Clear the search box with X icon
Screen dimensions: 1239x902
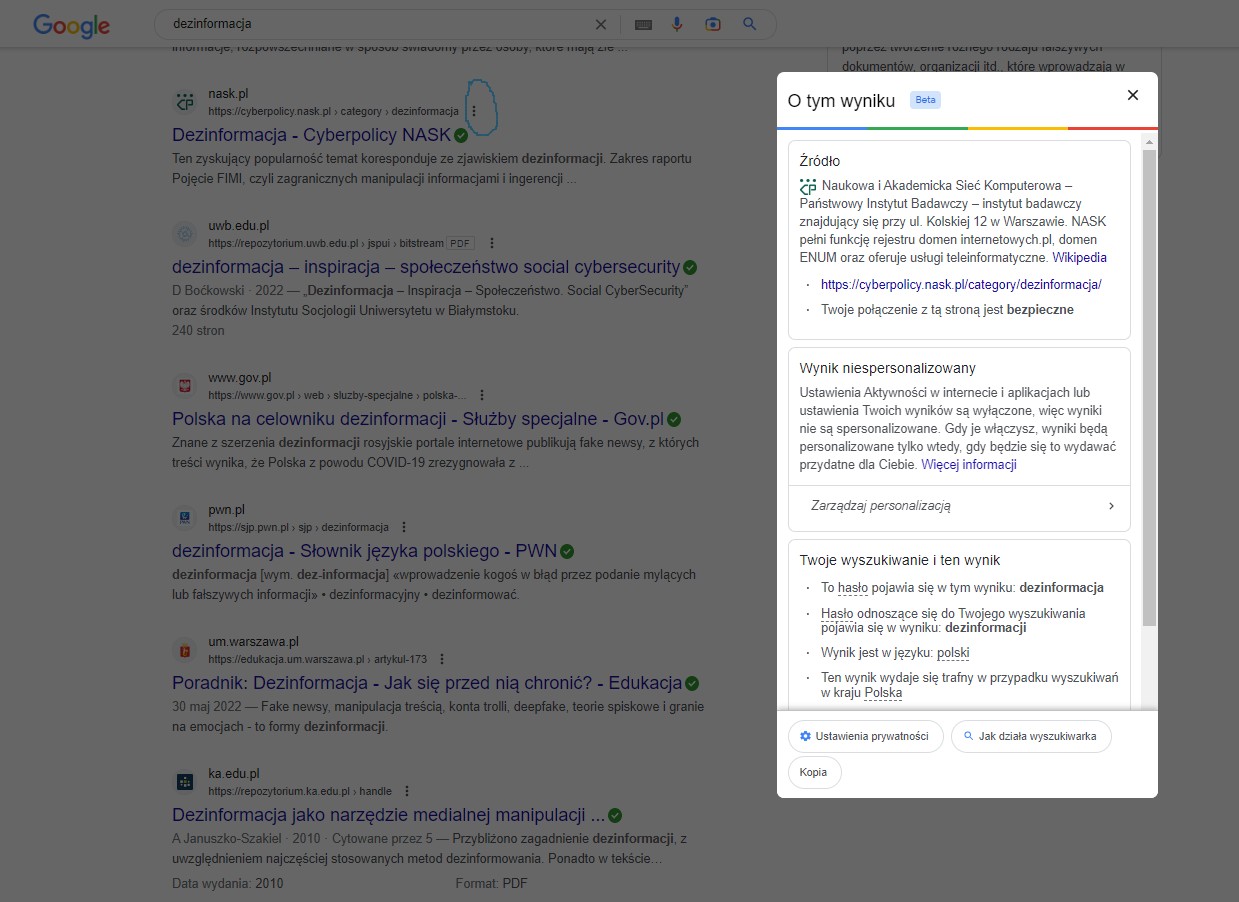pyautogui.click(x=601, y=24)
